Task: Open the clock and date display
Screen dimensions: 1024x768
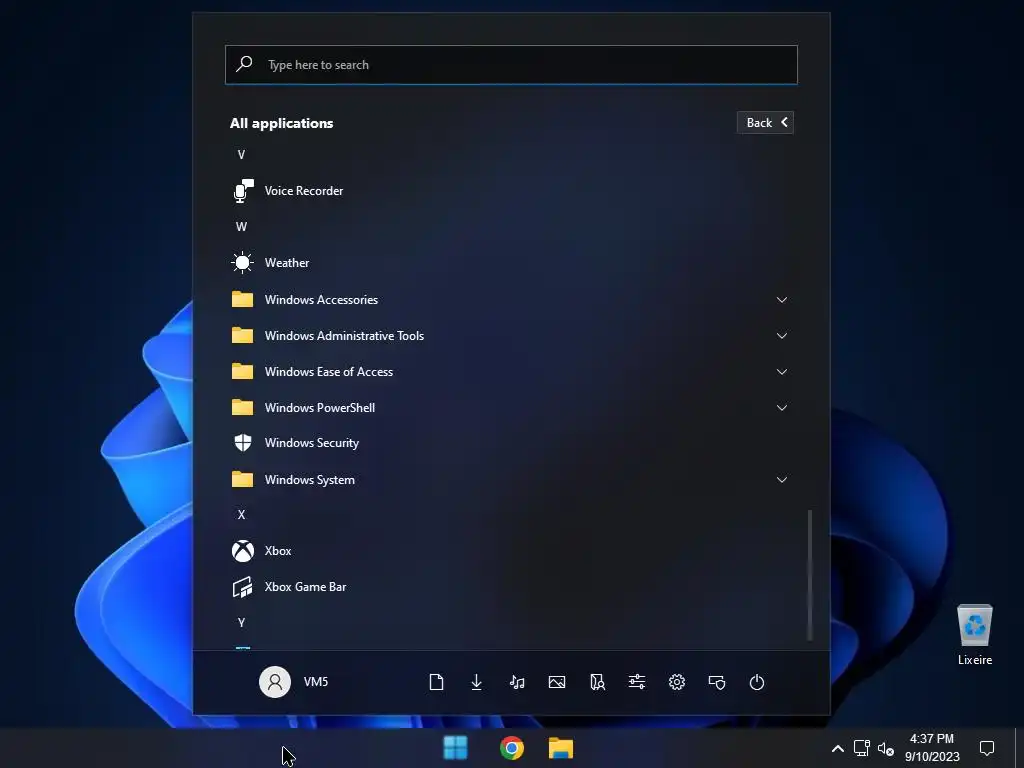Action: tap(932, 748)
